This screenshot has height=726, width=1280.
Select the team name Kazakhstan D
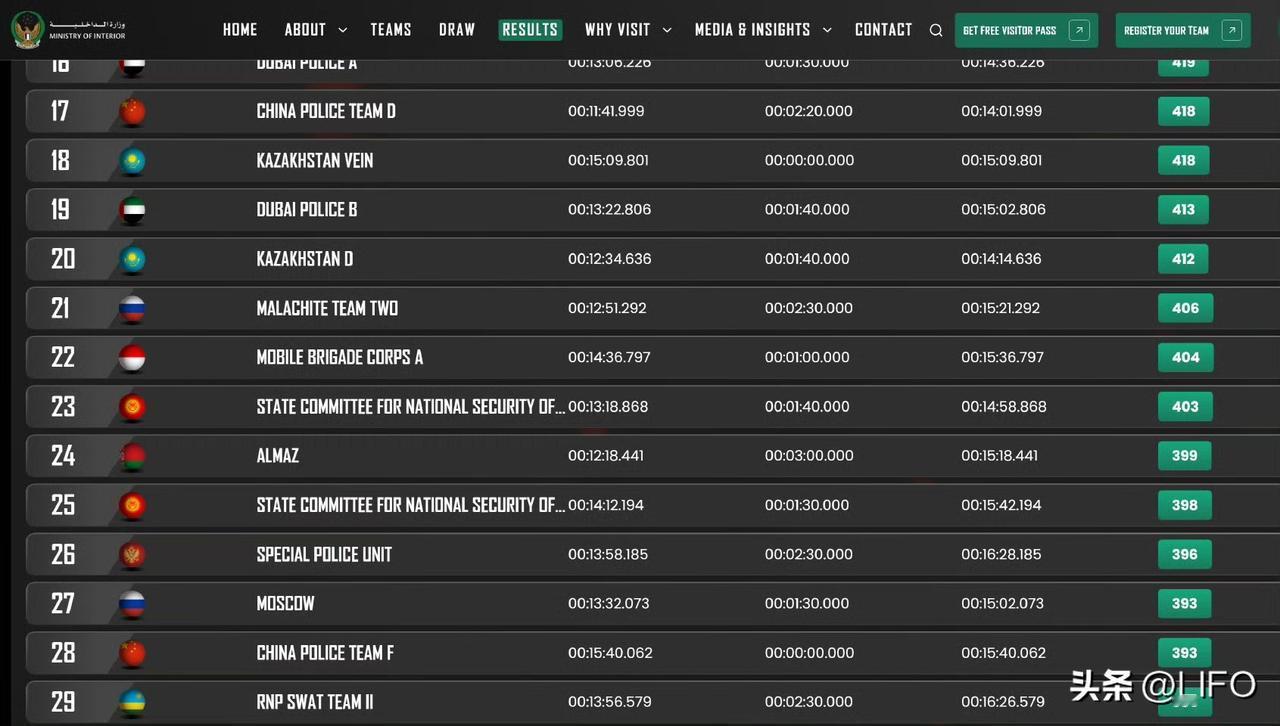coord(305,259)
